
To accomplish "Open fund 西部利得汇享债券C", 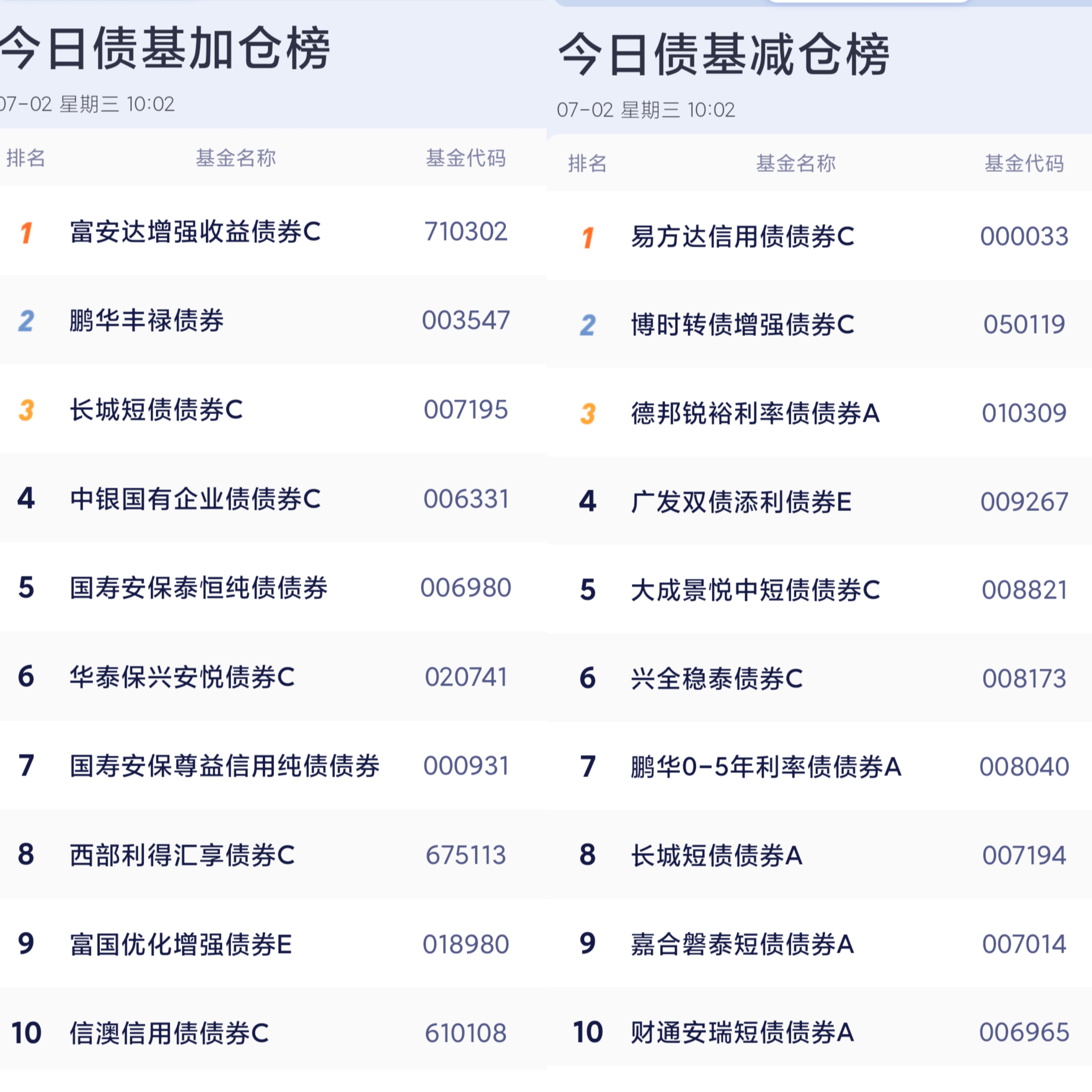I will coord(182,855).
